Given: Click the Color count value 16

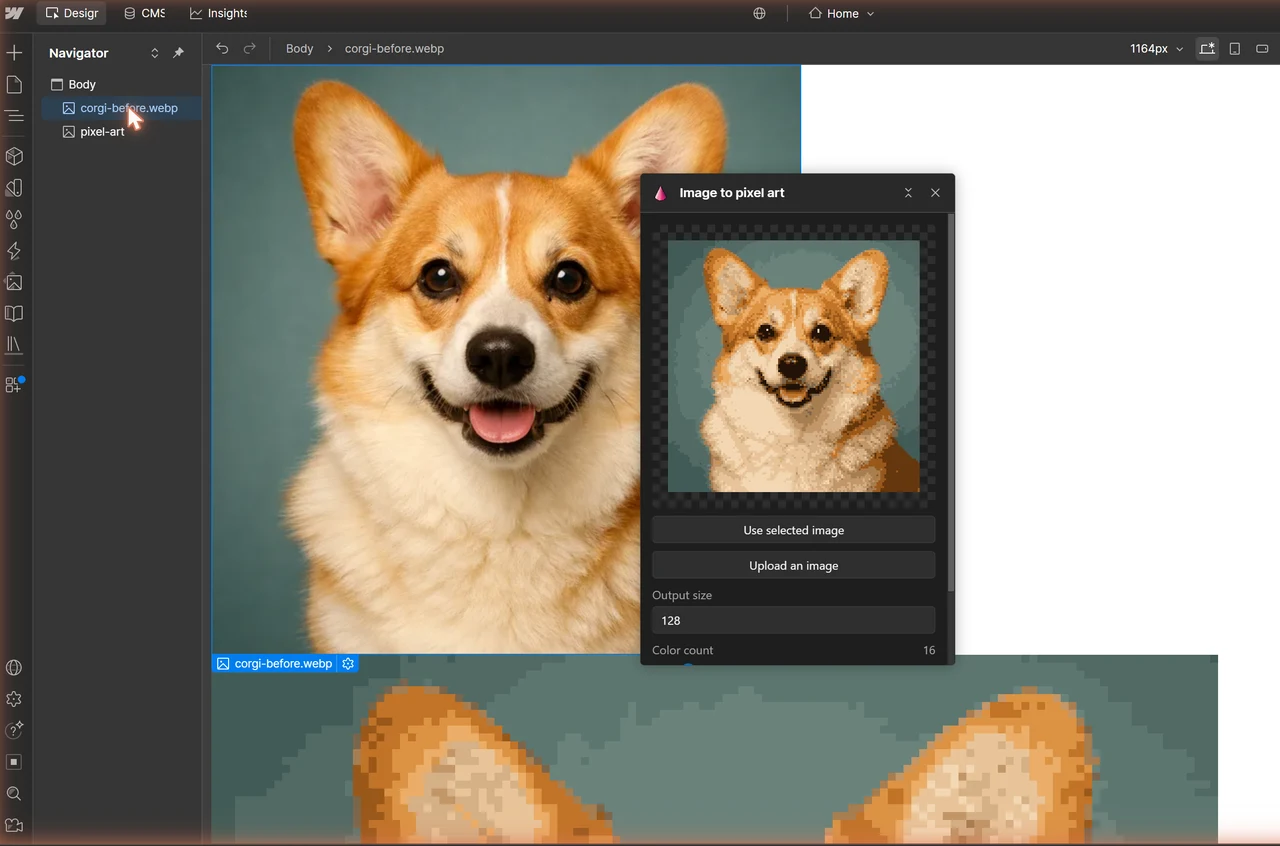Looking at the screenshot, I should 929,650.
